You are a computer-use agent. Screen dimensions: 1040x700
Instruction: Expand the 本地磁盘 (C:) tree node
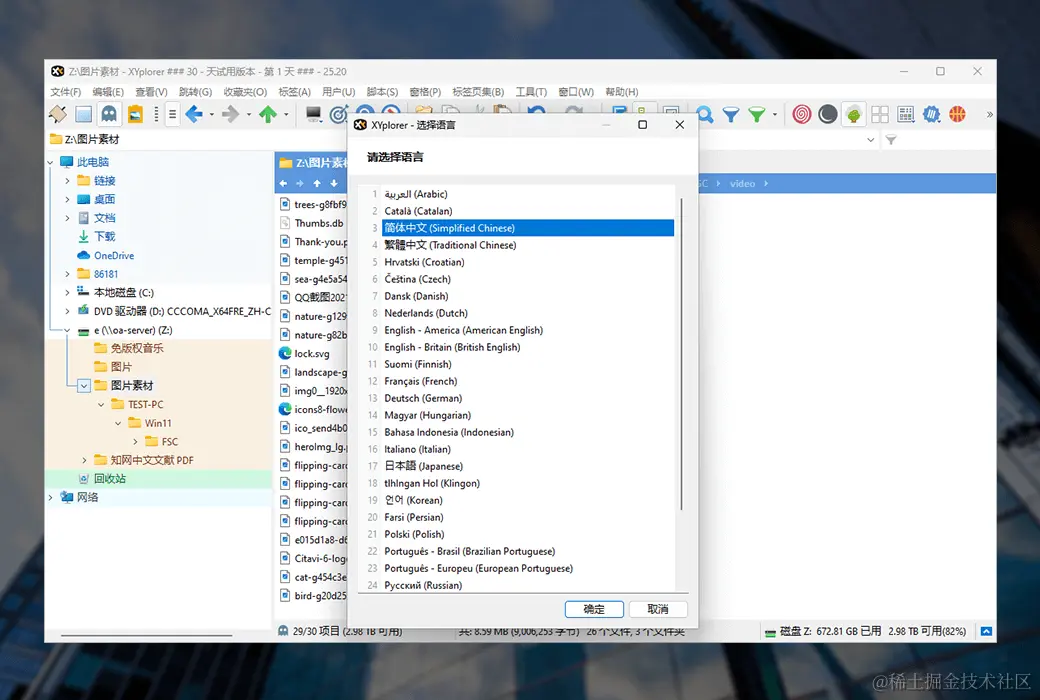pyautogui.click(x=67, y=292)
